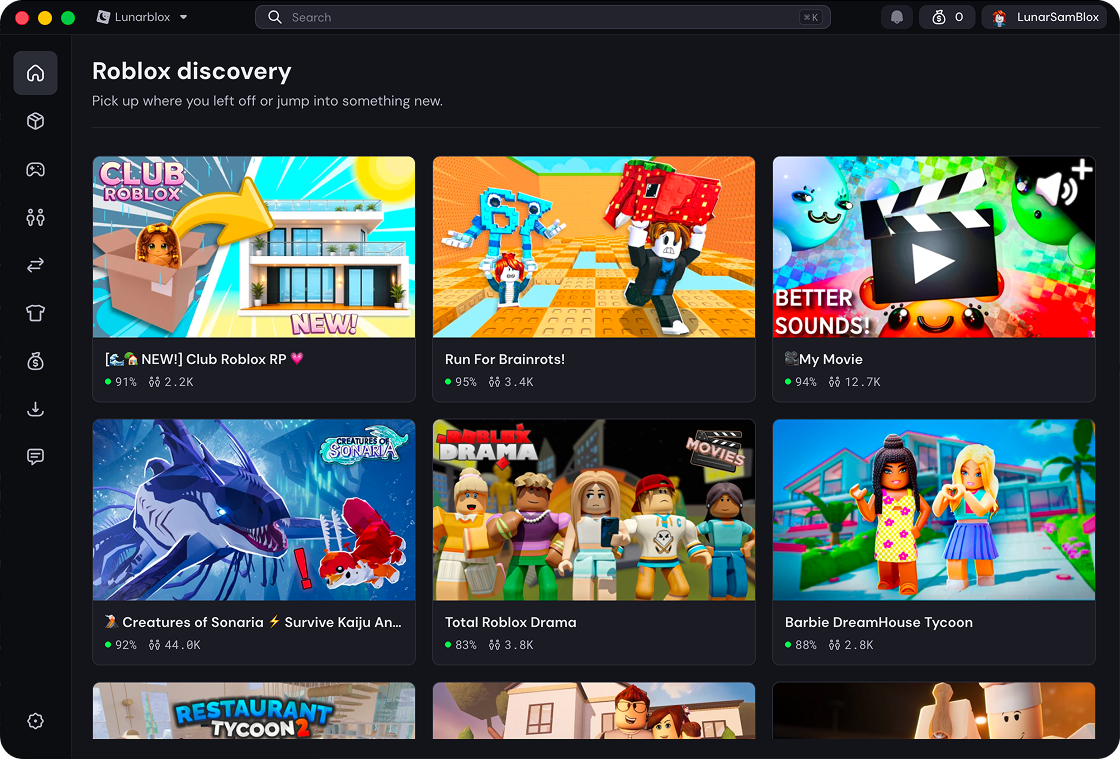1120x759 pixels.
Task: Click the notification bell icon
Action: [896, 17]
